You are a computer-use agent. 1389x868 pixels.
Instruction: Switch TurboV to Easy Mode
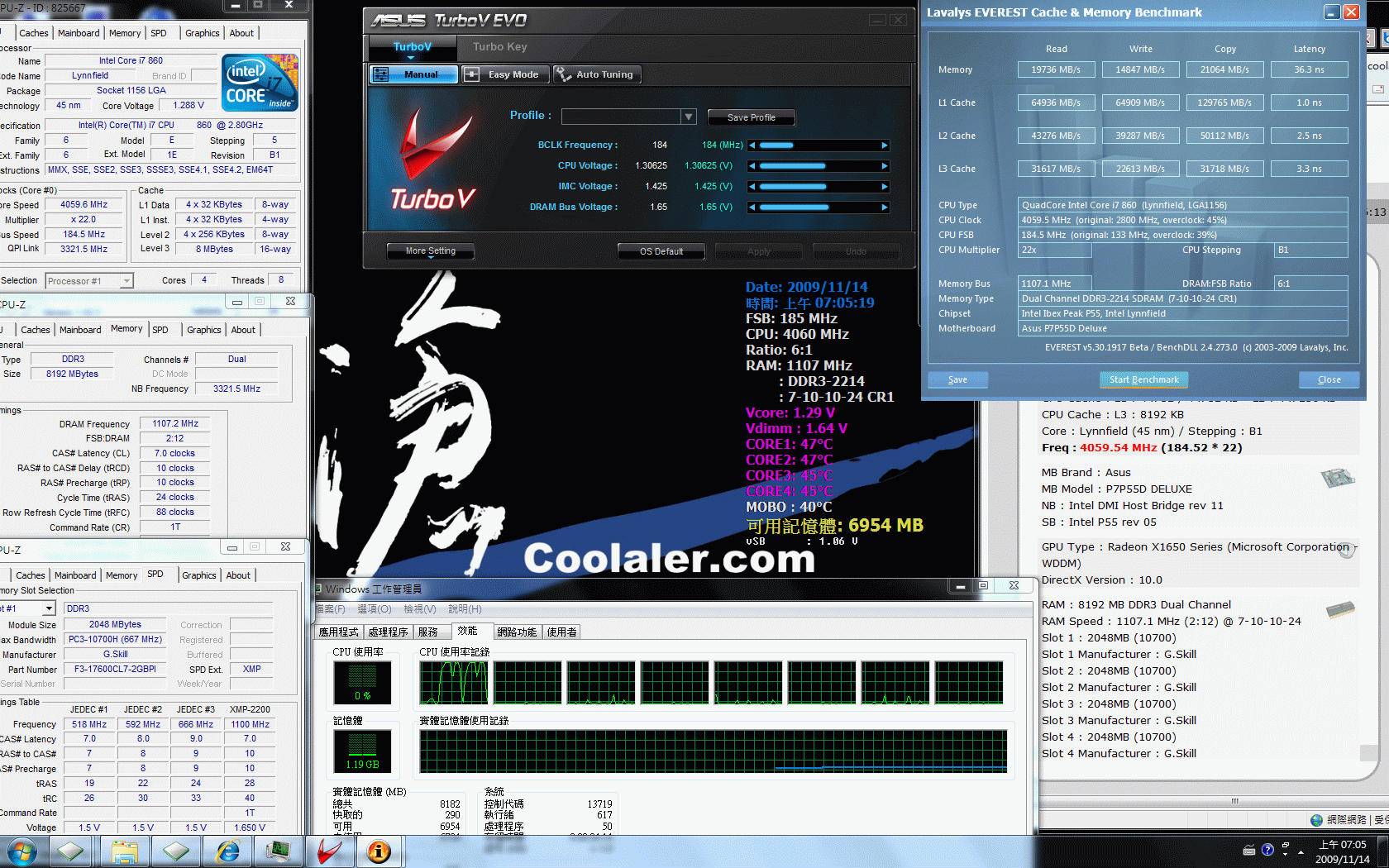(x=504, y=74)
